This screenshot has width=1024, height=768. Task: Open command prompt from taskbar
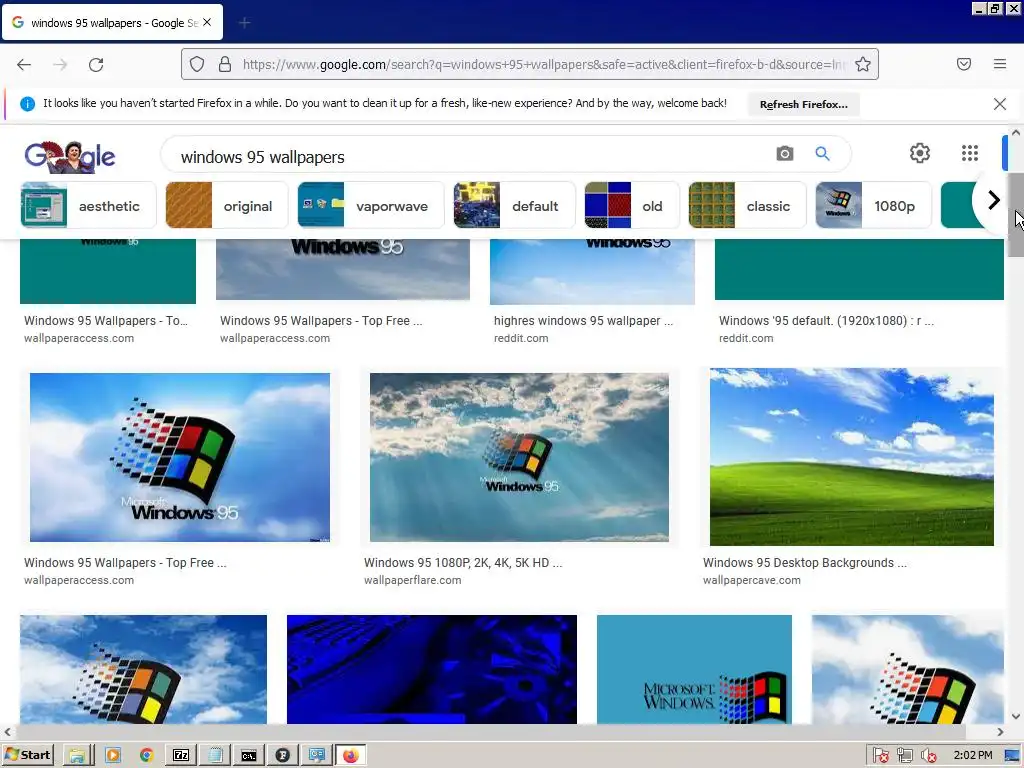coord(249,756)
